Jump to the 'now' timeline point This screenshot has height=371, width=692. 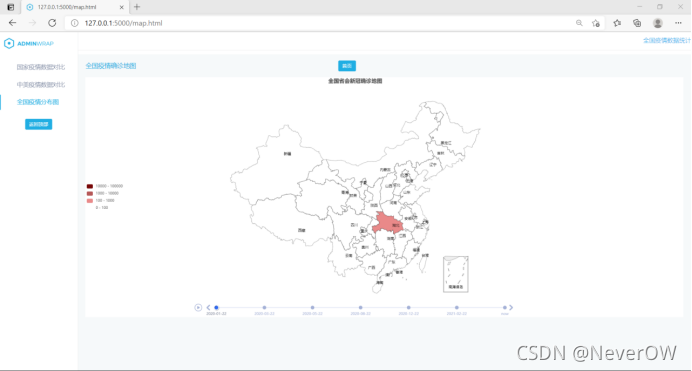click(x=504, y=307)
